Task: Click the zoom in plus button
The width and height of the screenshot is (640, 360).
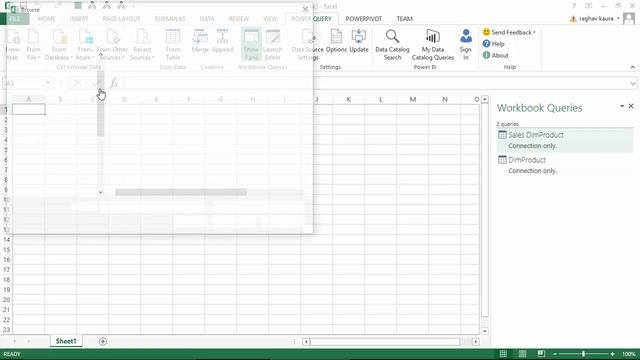Action: tap(612, 354)
